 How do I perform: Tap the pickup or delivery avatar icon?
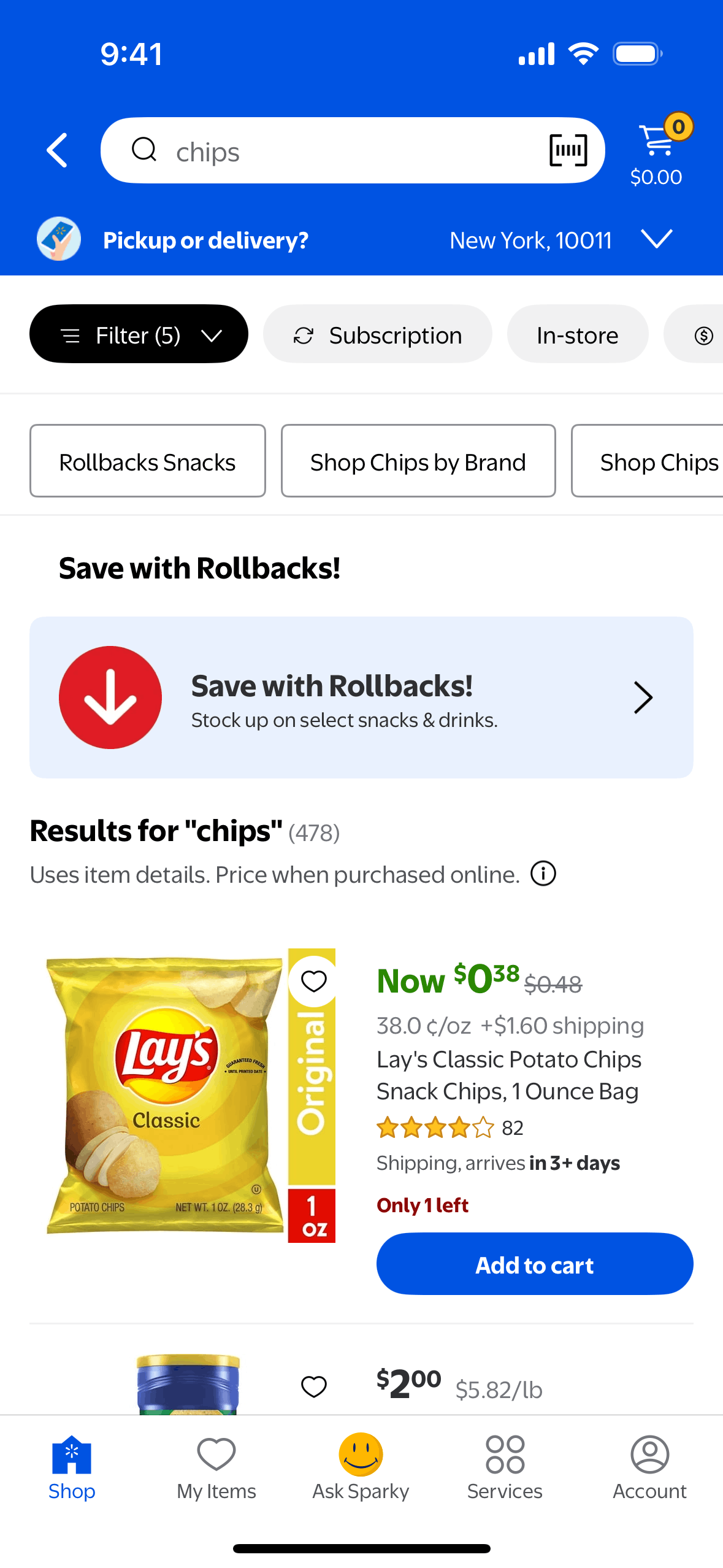(59, 239)
